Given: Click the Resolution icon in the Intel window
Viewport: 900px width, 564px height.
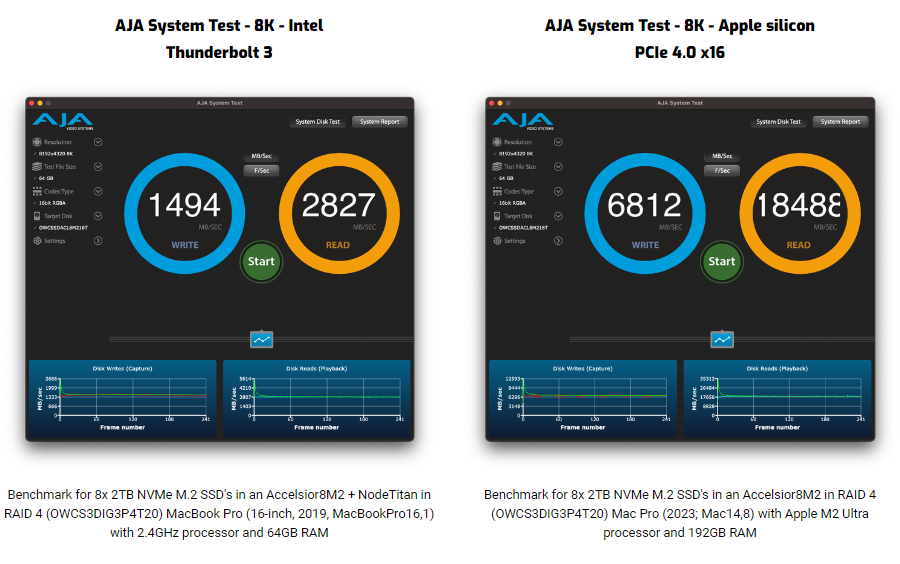Looking at the screenshot, I should [x=37, y=142].
